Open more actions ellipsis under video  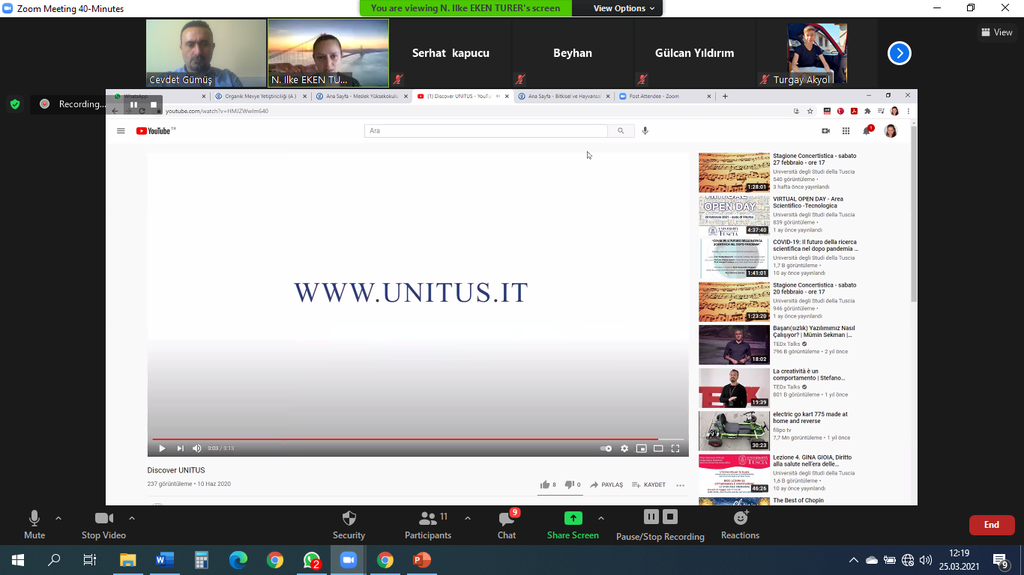click(680, 485)
